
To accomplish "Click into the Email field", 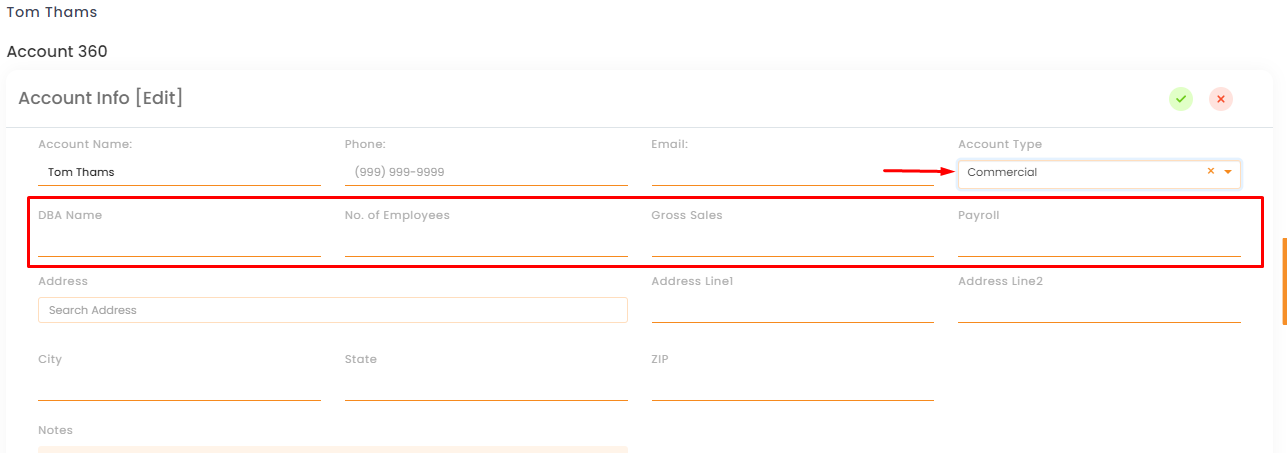I will tap(792, 172).
